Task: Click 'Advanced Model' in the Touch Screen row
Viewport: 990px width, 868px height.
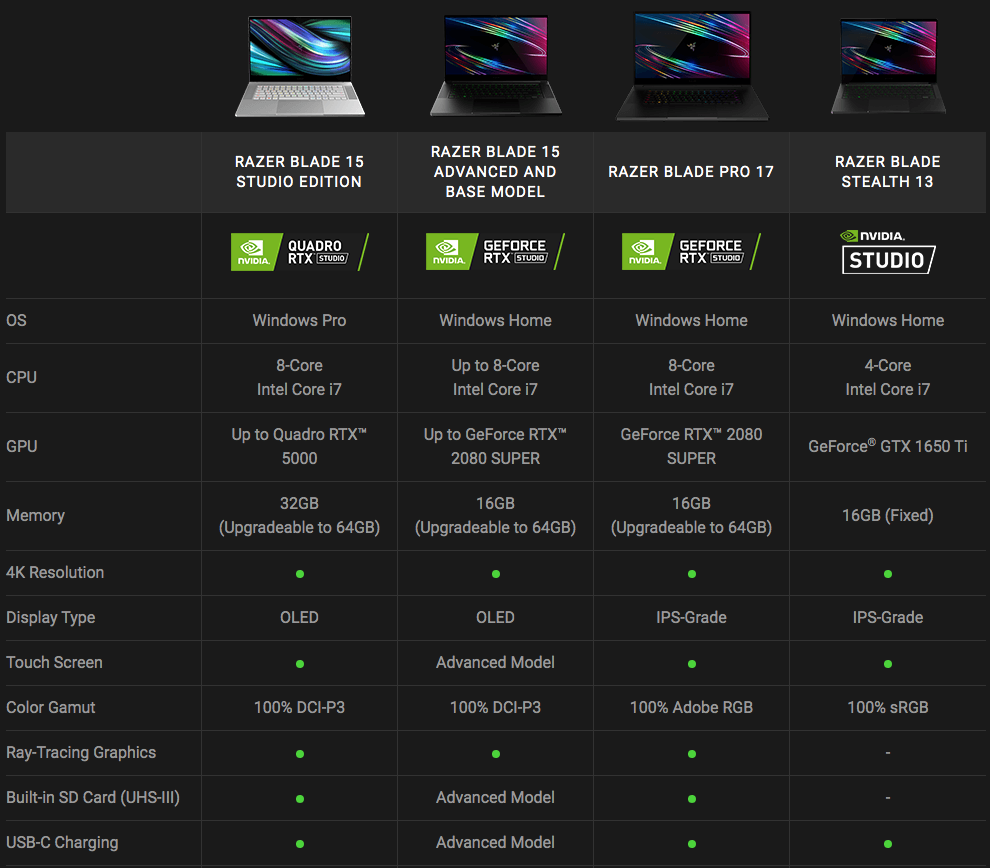Action: tap(495, 662)
